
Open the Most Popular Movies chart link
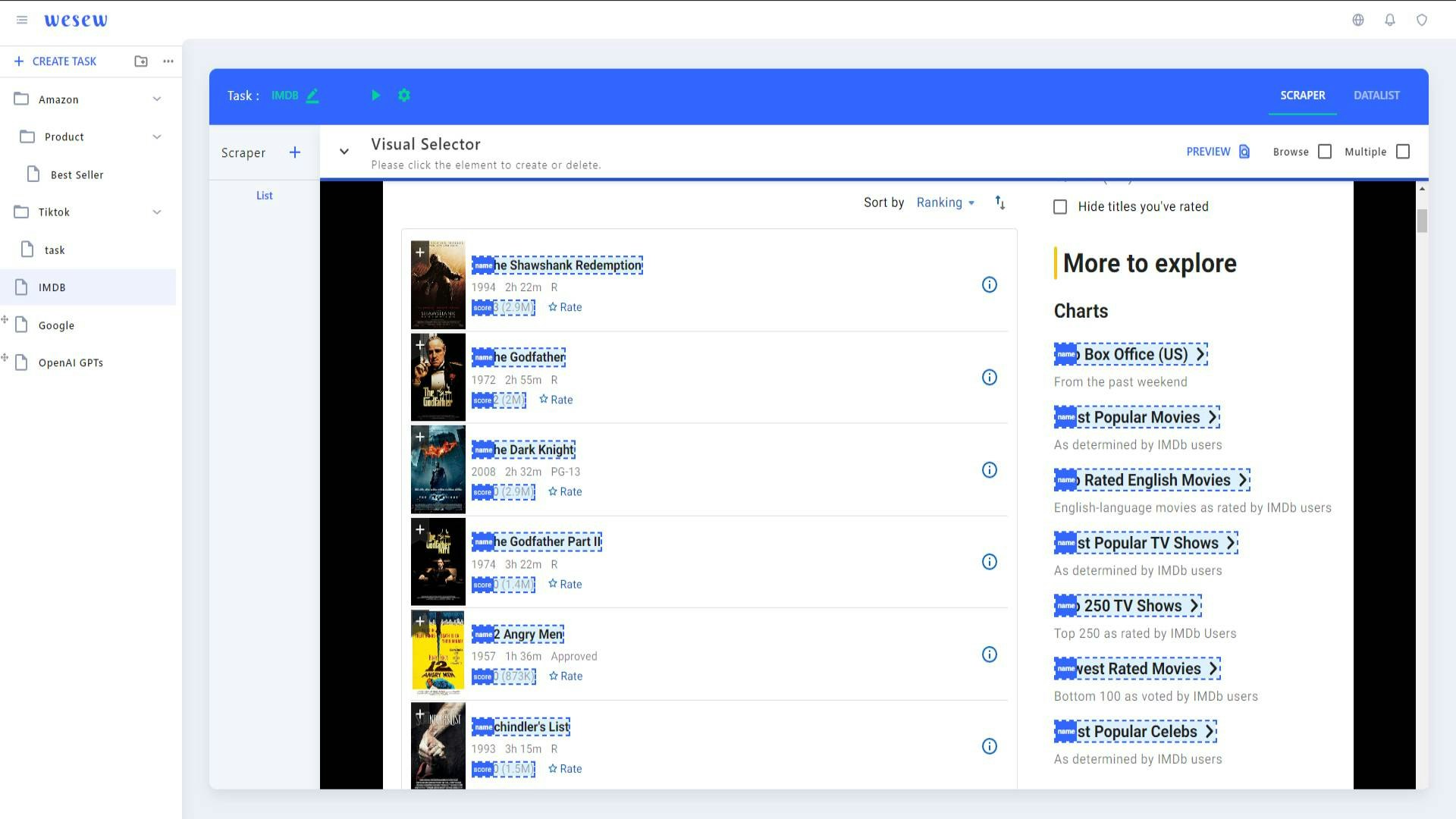pyautogui.click(x=1137, y=417)
